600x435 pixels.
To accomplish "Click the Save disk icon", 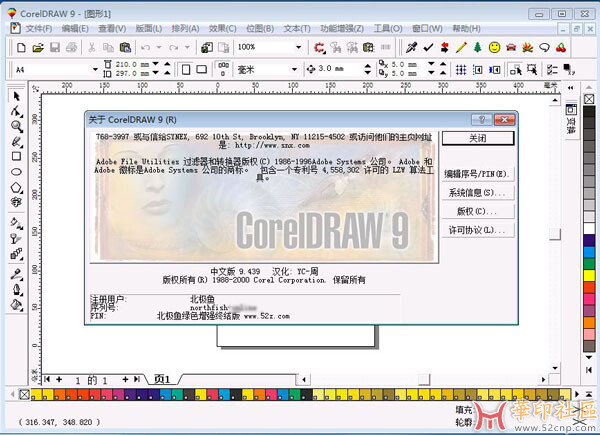I will (x=55, y=47).
